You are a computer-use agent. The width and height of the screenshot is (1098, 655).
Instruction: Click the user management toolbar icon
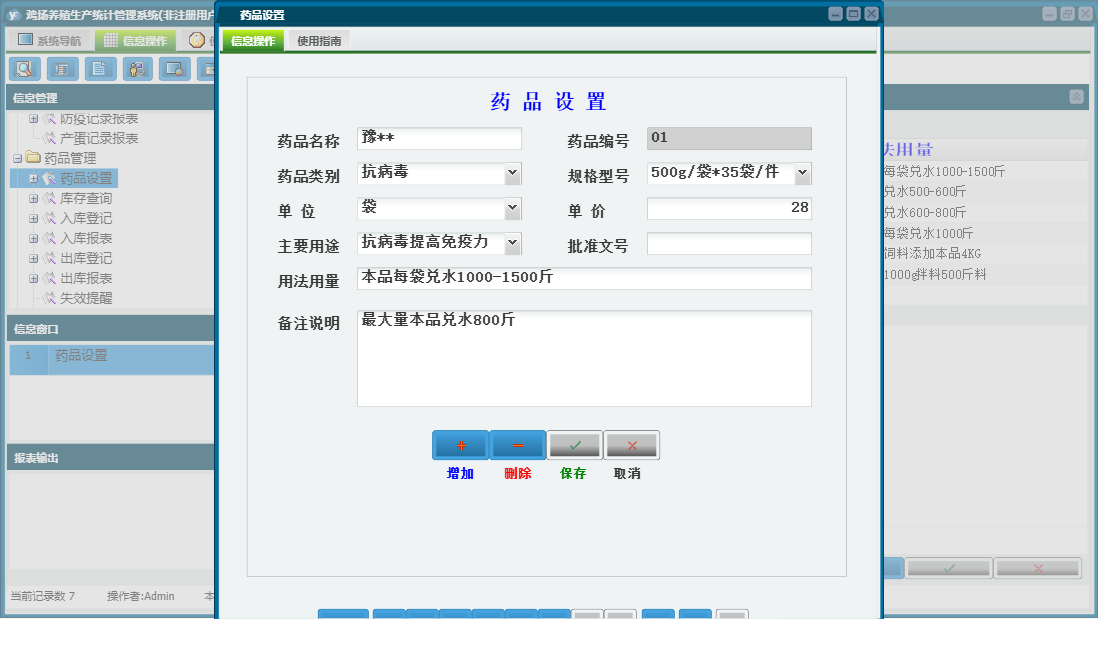[x=137, y=69]
